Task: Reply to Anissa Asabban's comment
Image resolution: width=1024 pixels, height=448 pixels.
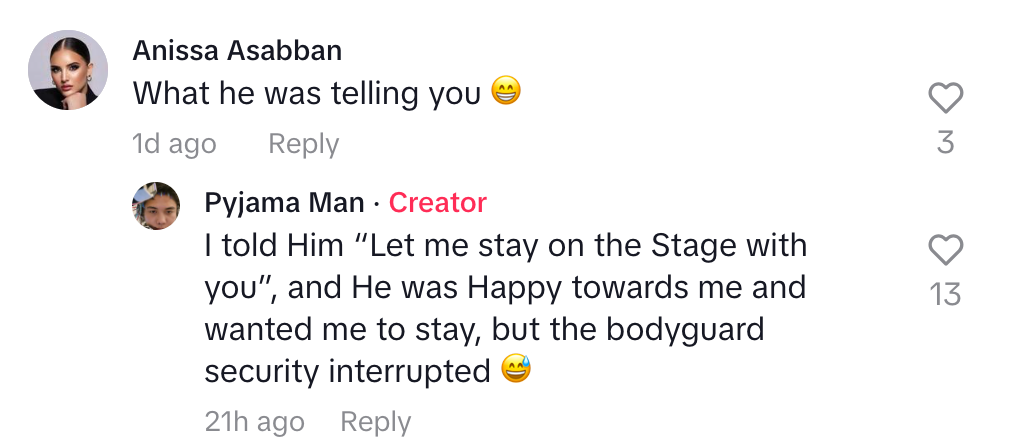Action: coord(303,144)
